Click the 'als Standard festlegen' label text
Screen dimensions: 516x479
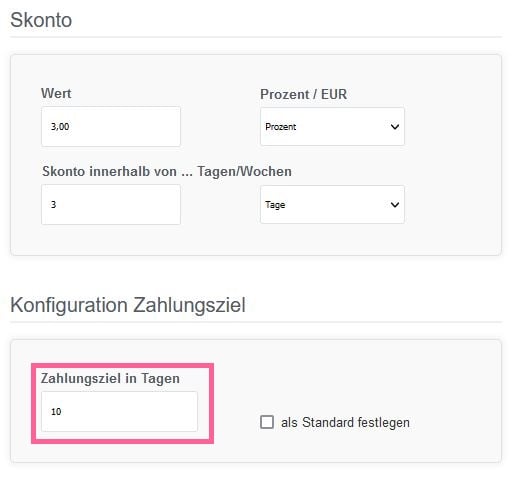point(345,422)
